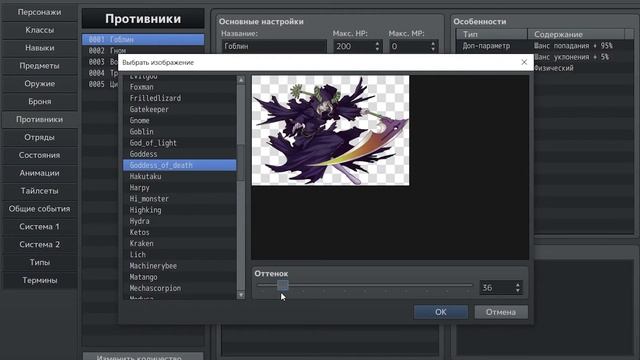Switch to Система 2 tab

39,245
